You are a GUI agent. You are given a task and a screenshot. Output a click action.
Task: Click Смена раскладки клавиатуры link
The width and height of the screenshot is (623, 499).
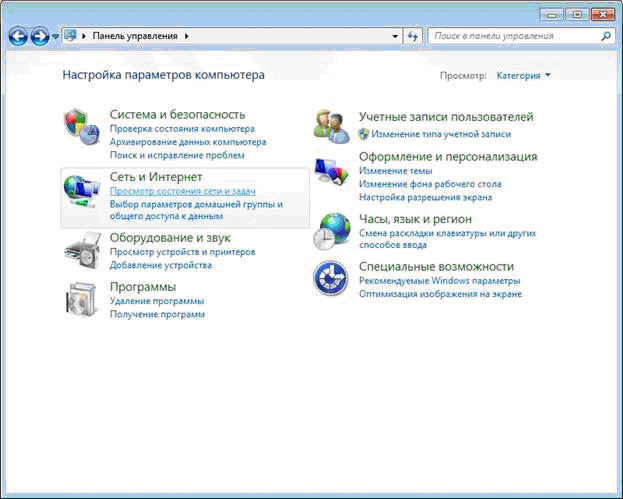point(448,239)
